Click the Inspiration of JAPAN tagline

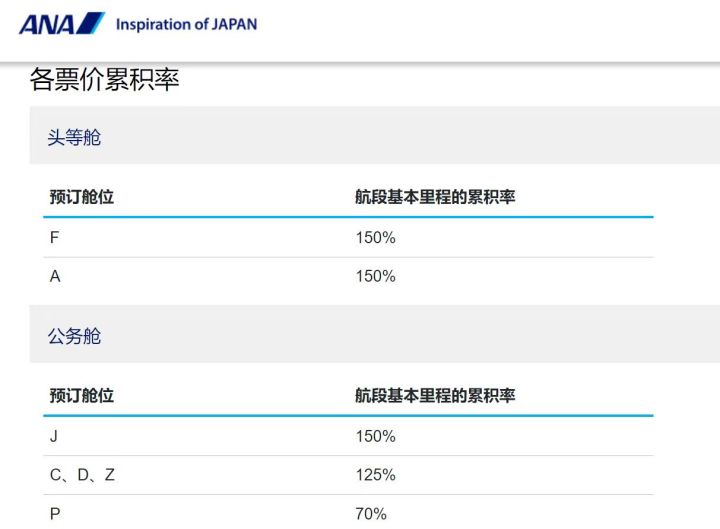pyautogui.click(x=186, y=24)
